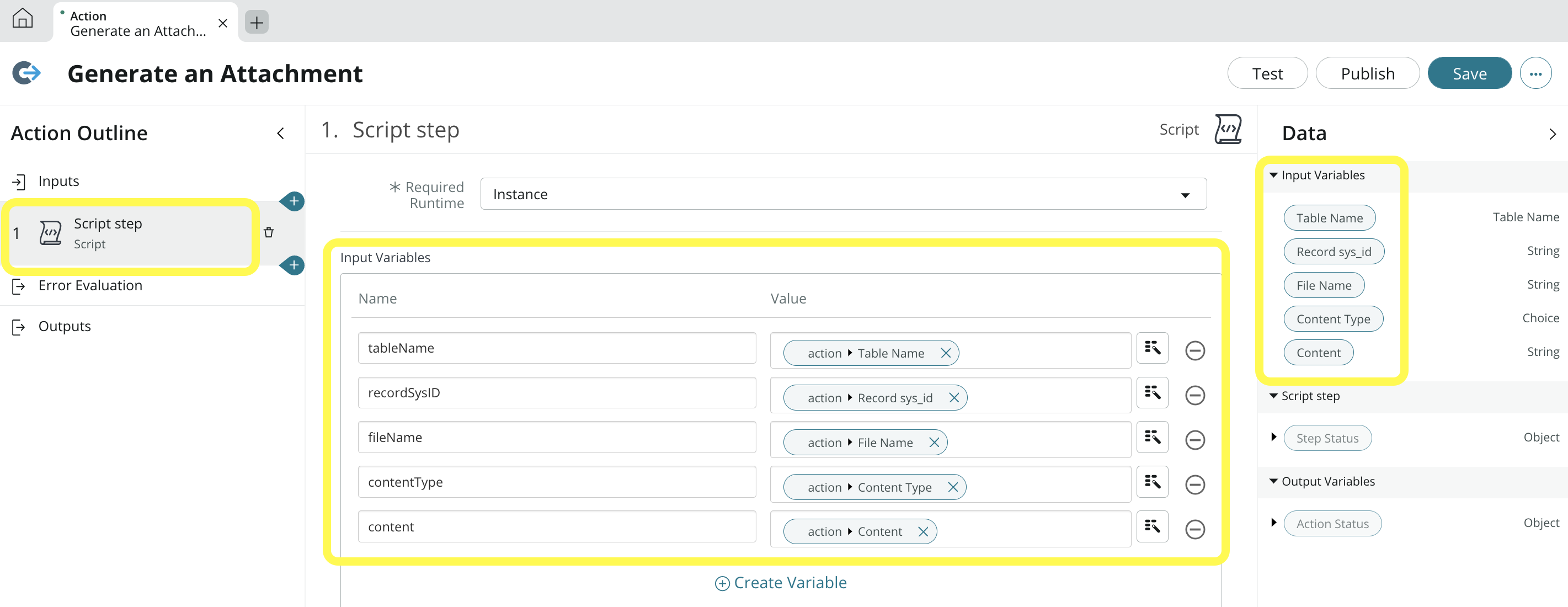Open new tab with plus icon
The image size is (1568, 607).
click(256, 23)
